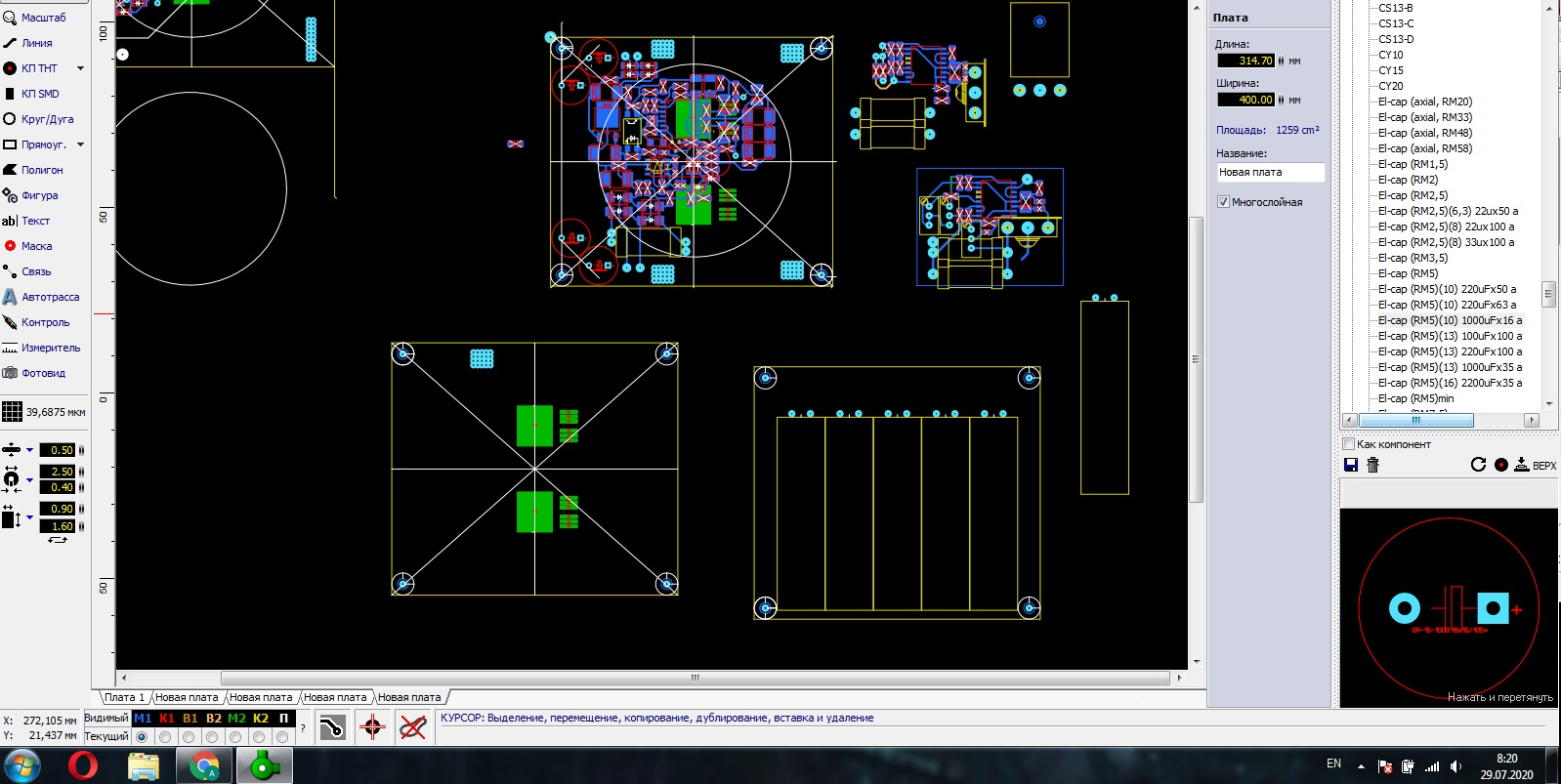Edit the Ширина board width field
This screenshot has height=784, width=1561.
1245,100
